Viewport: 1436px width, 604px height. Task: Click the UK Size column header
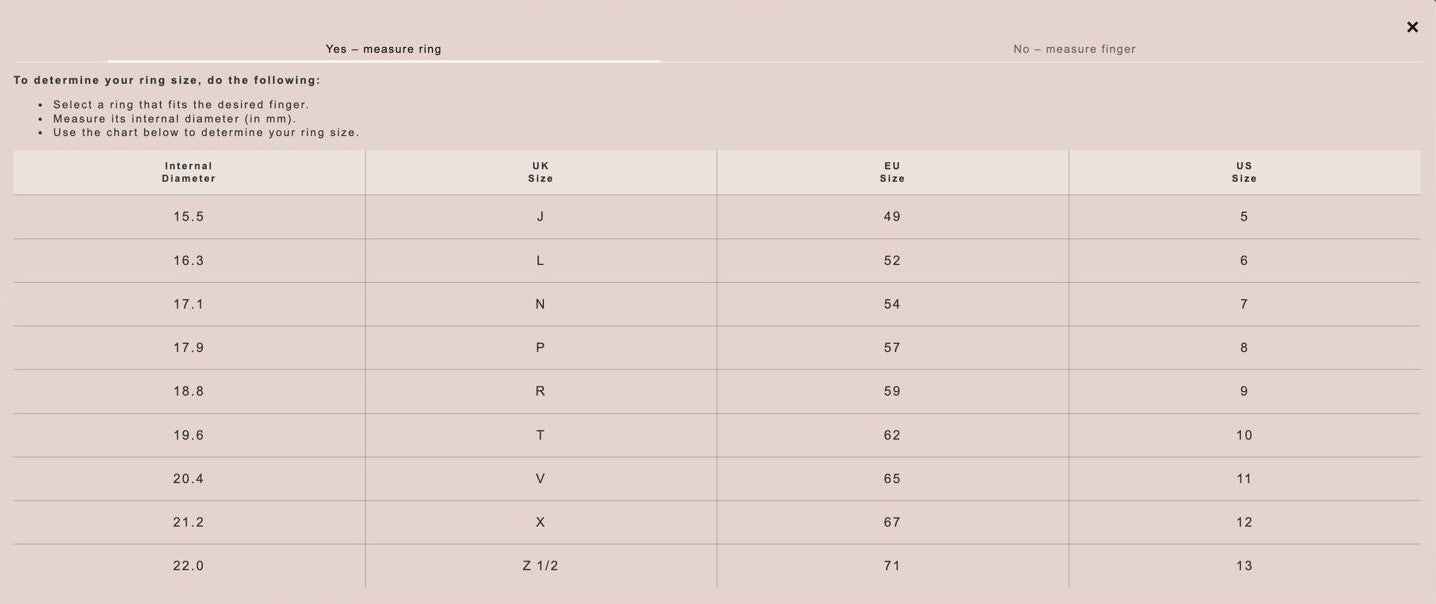click(541, 172)
